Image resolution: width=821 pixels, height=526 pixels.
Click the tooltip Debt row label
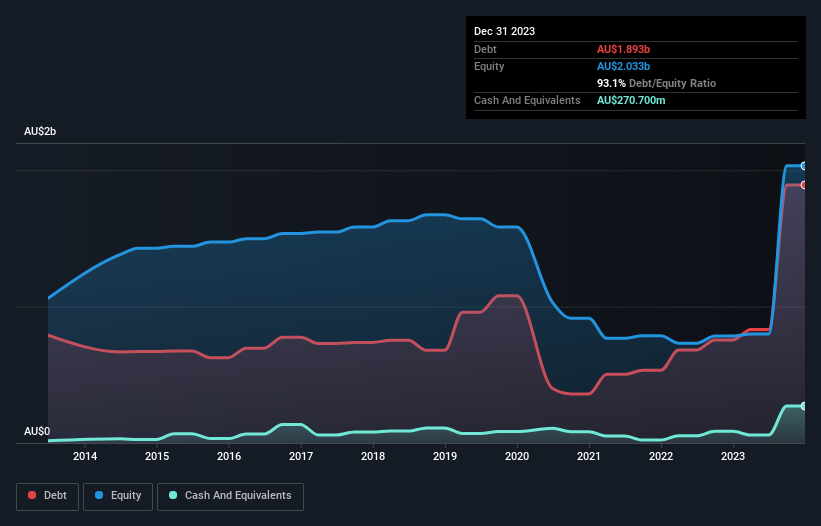tap(485, 49)
